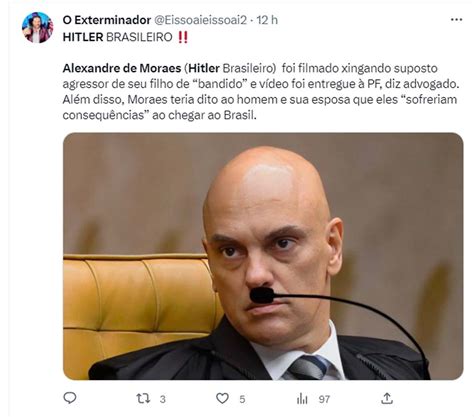Image resolution: width=474 pixels, height=417 pixels.
Task: Click the phrase sofreriam consequências in tweet
Action: click(260, 107)
